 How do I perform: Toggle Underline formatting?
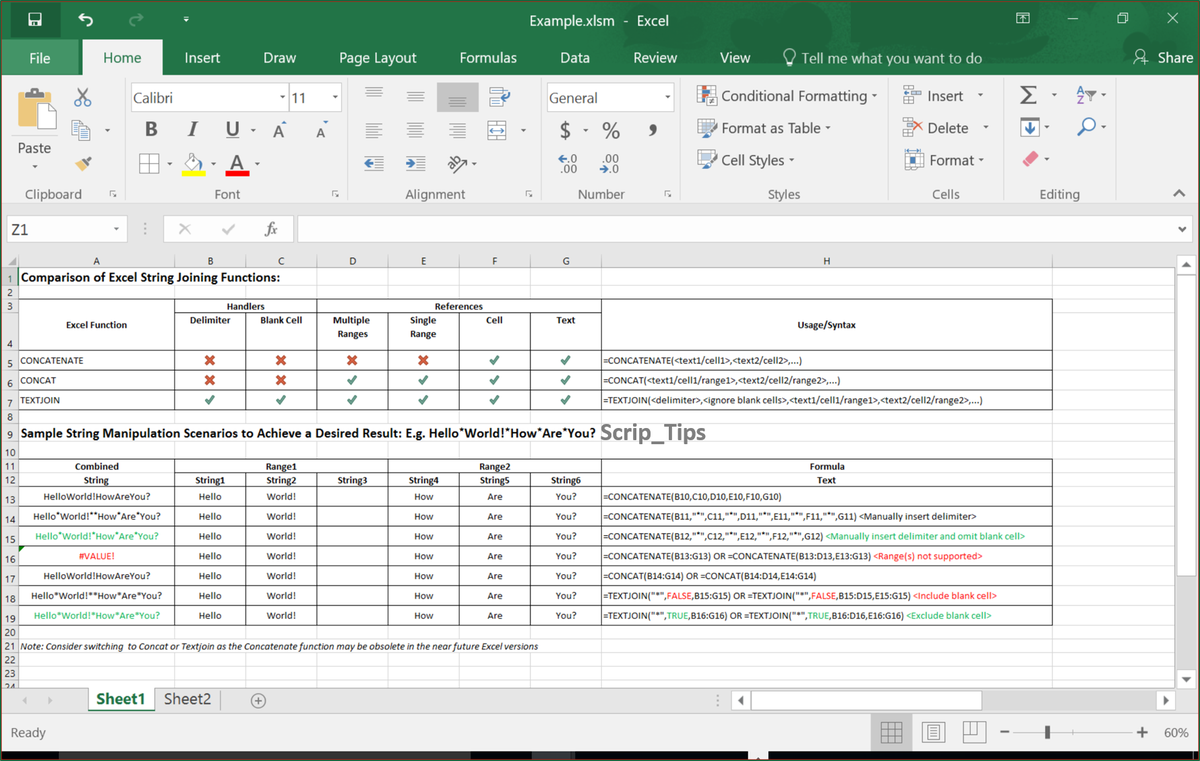[231, 130]
